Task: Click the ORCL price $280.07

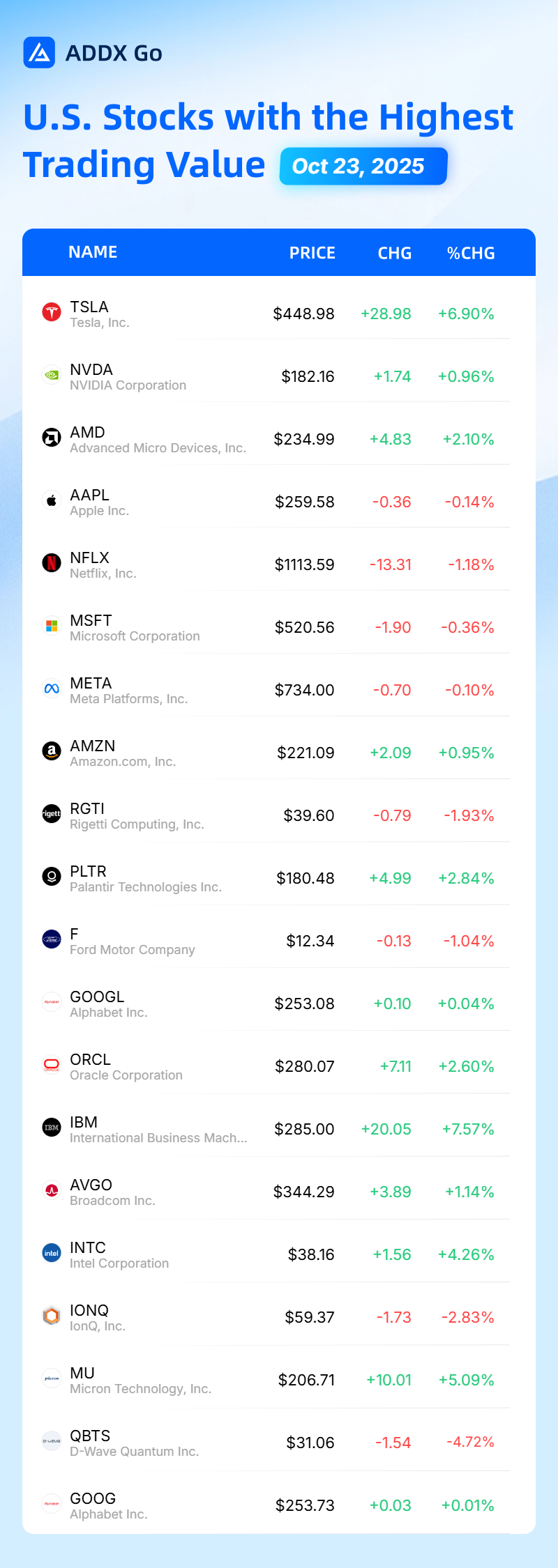Action: point(305,1066)
